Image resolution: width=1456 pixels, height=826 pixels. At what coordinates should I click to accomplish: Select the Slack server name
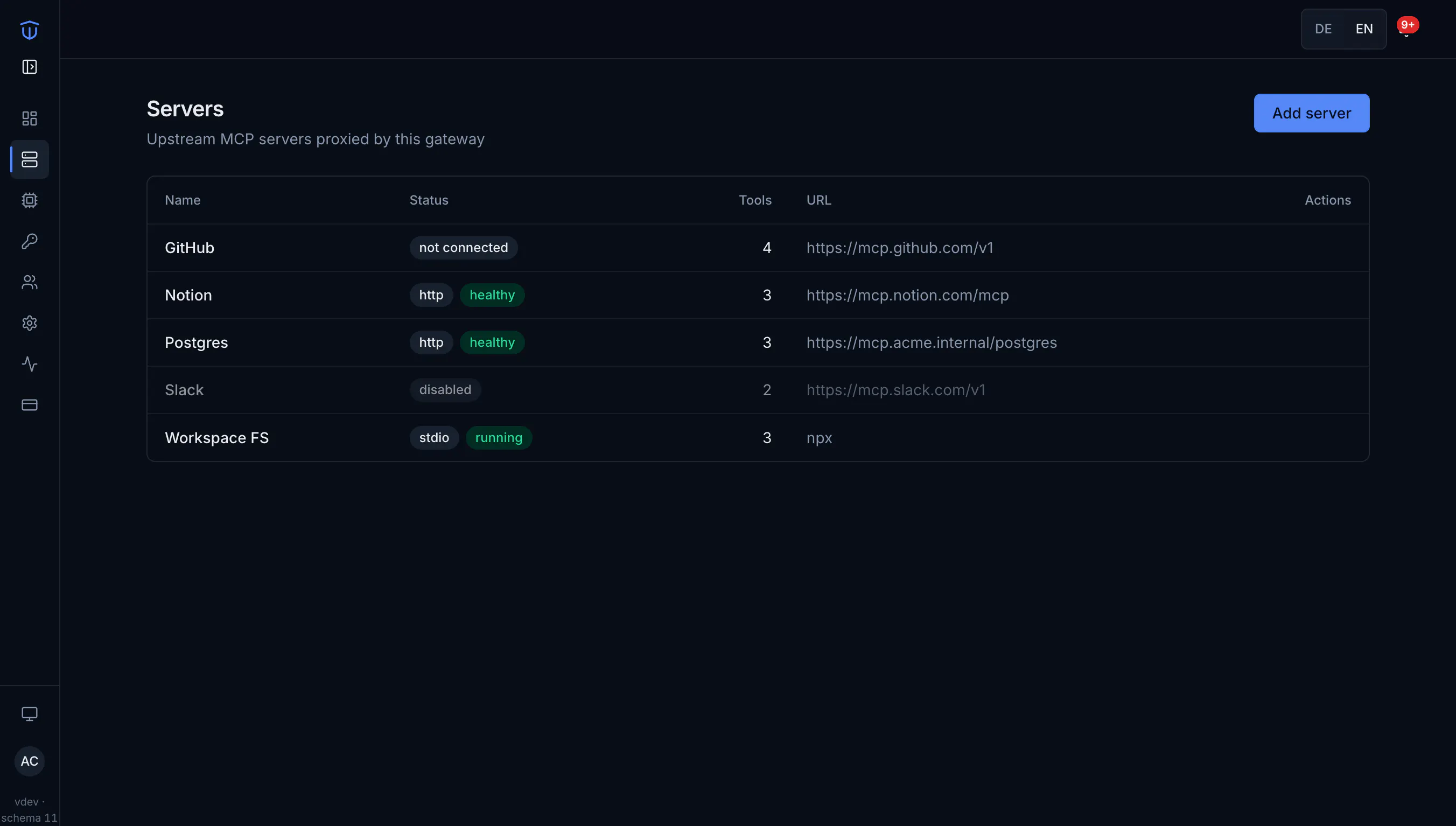(184, 390)
